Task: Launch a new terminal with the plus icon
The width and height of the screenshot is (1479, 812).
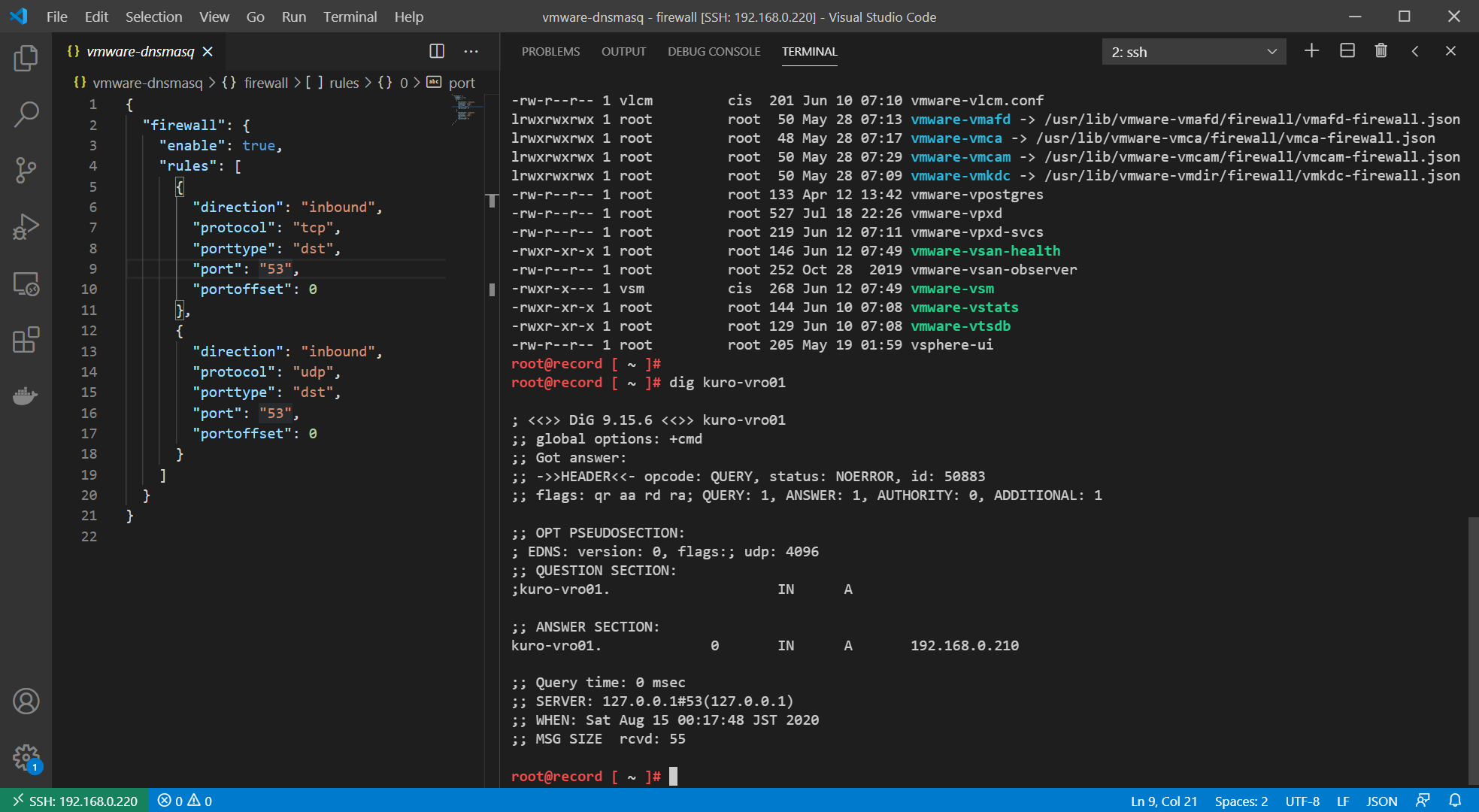Action: [x=1311, y=51]
